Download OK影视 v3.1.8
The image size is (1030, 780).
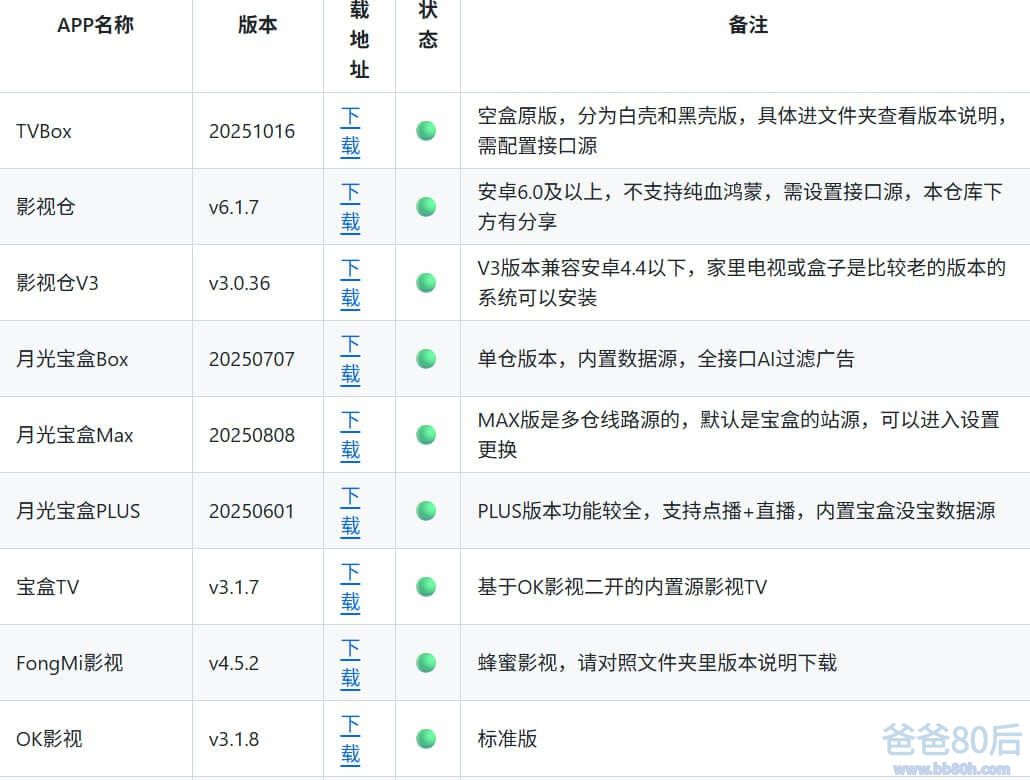tap(350, 739)
